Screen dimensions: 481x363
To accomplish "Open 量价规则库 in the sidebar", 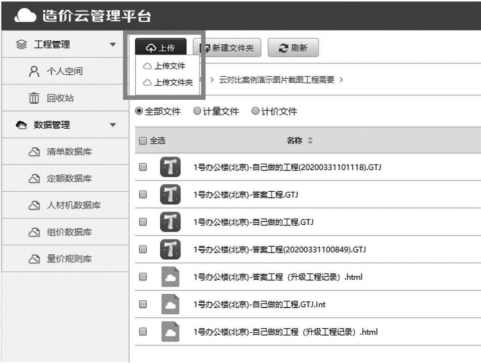I will (65, 259).
